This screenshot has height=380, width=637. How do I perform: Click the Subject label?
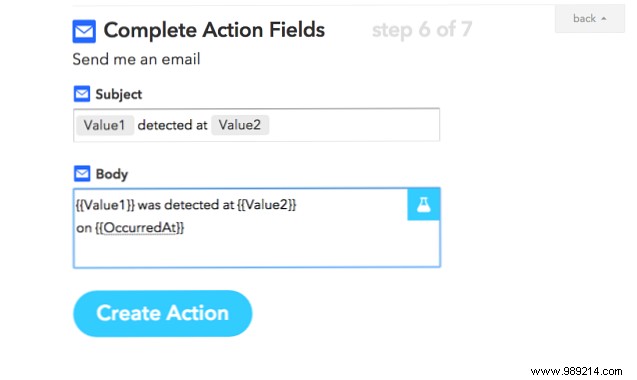pos(119,94)
